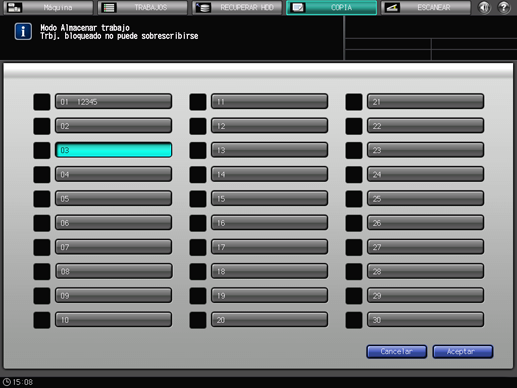Select job slot 20
Image resolution: width=517 pixels, height=388 pixels.
(x=269, y=320)
